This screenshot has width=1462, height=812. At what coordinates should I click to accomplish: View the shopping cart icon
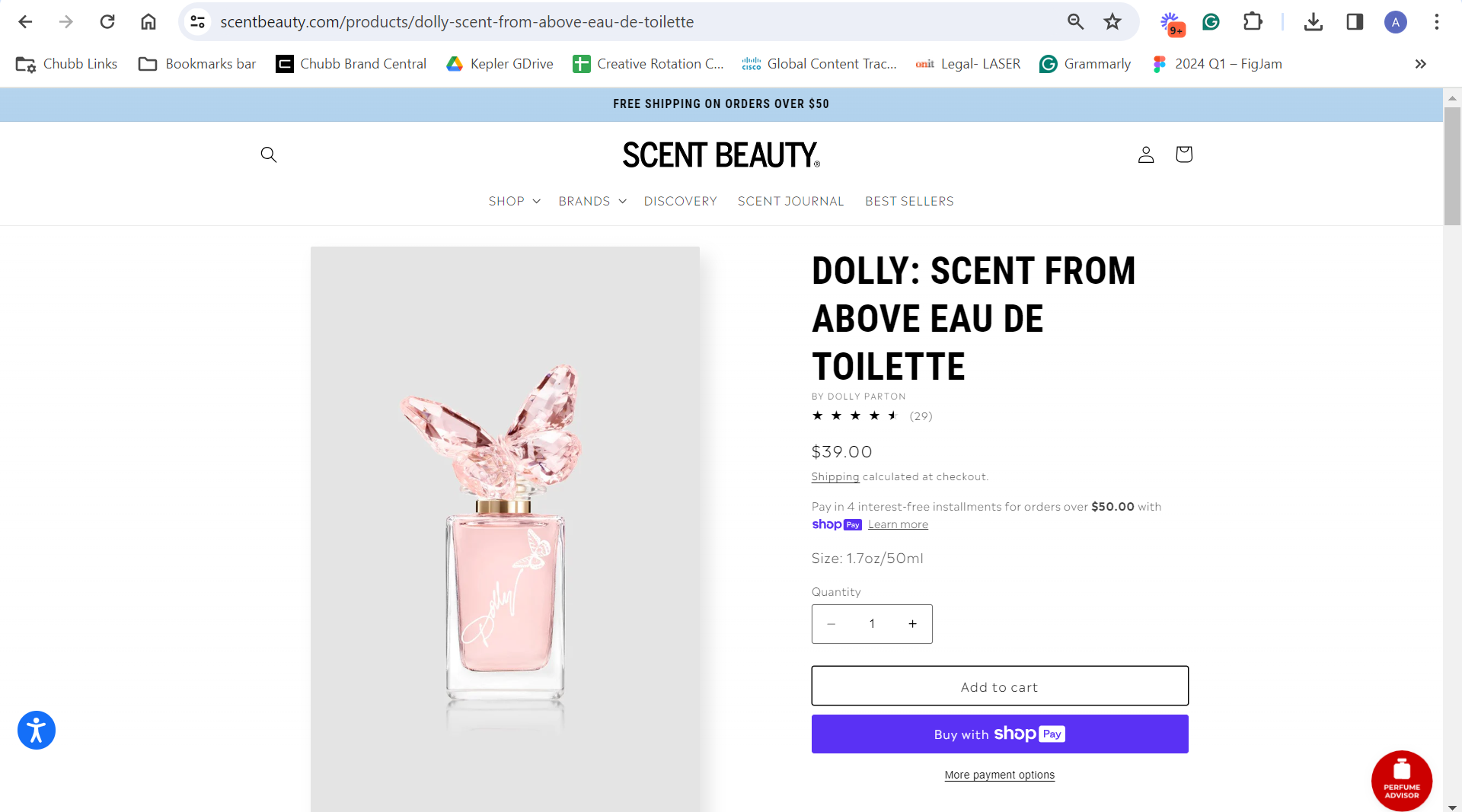1183,154
